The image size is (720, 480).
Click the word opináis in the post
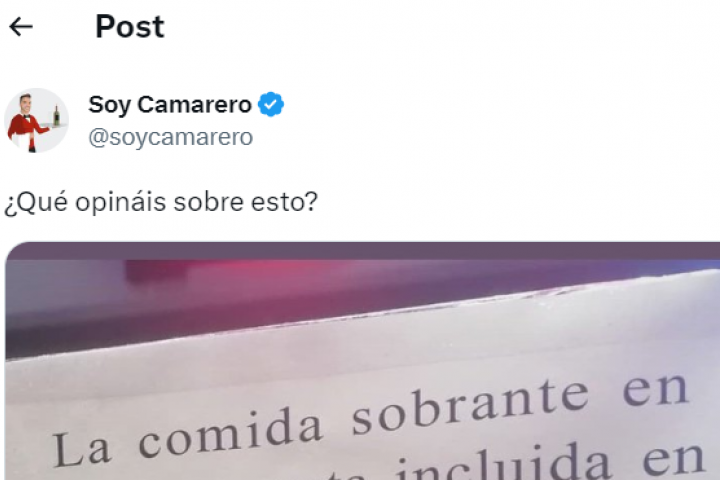tap(120, 203)
